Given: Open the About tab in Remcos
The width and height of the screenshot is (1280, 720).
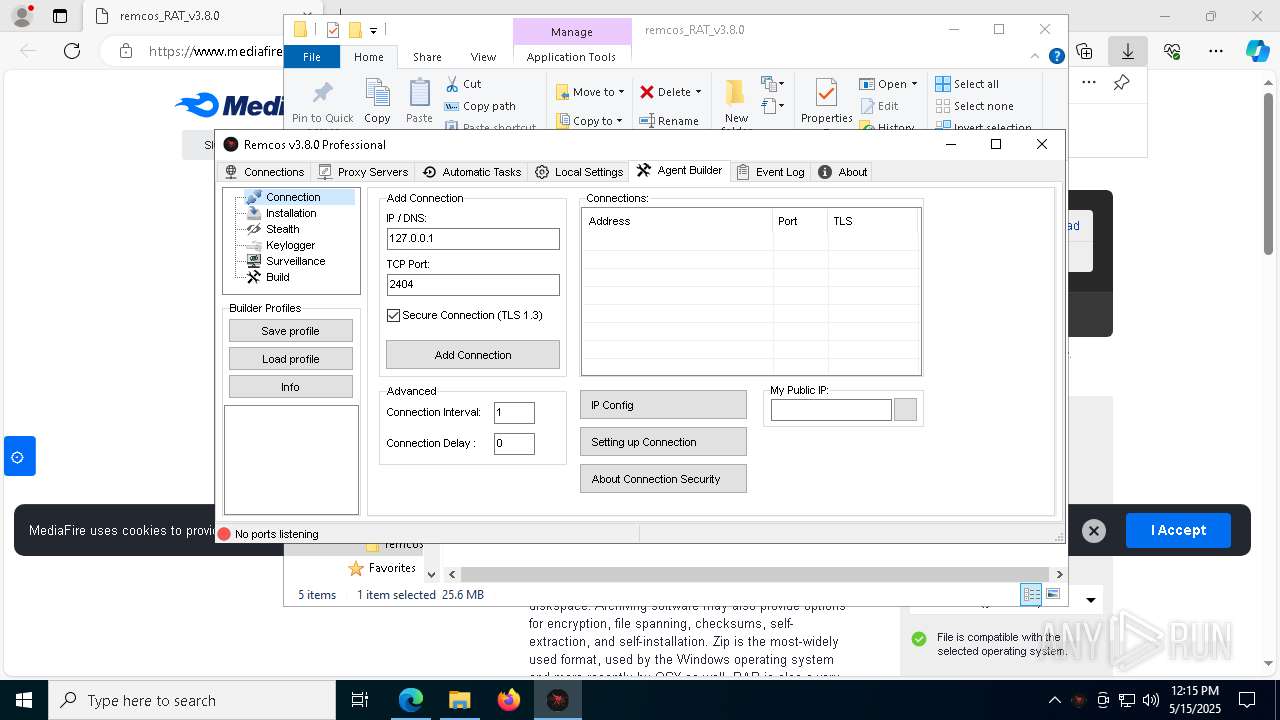Looking at the screenshot, I should (x=843, y=172).
